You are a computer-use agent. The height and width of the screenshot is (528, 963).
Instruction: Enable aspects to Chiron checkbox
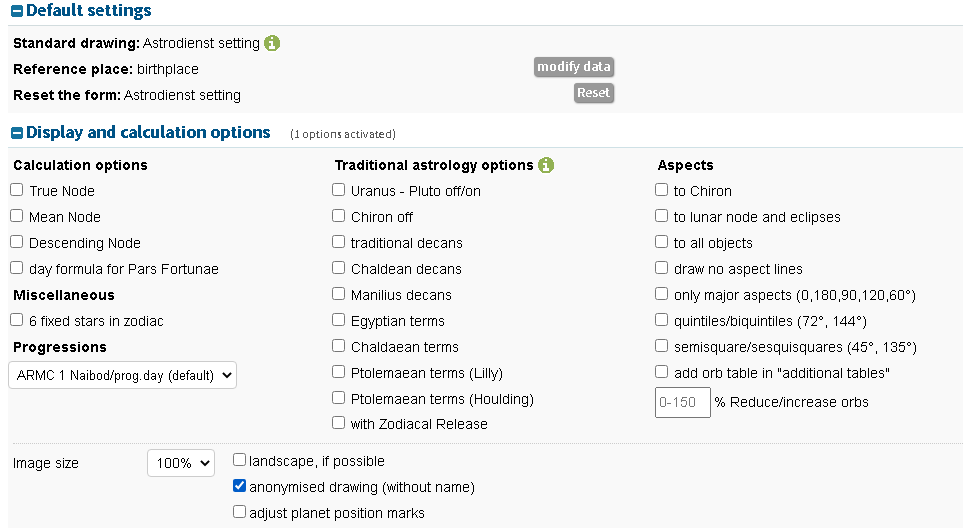pyautogui.click(x=662, y=191)
